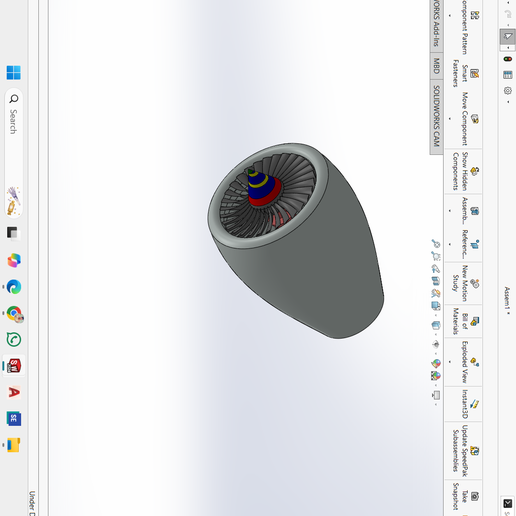The height and width of the screenshot is (516, 516).
Task: Expand the Exploded View dropdown arrow
Action: pos(450,362)
